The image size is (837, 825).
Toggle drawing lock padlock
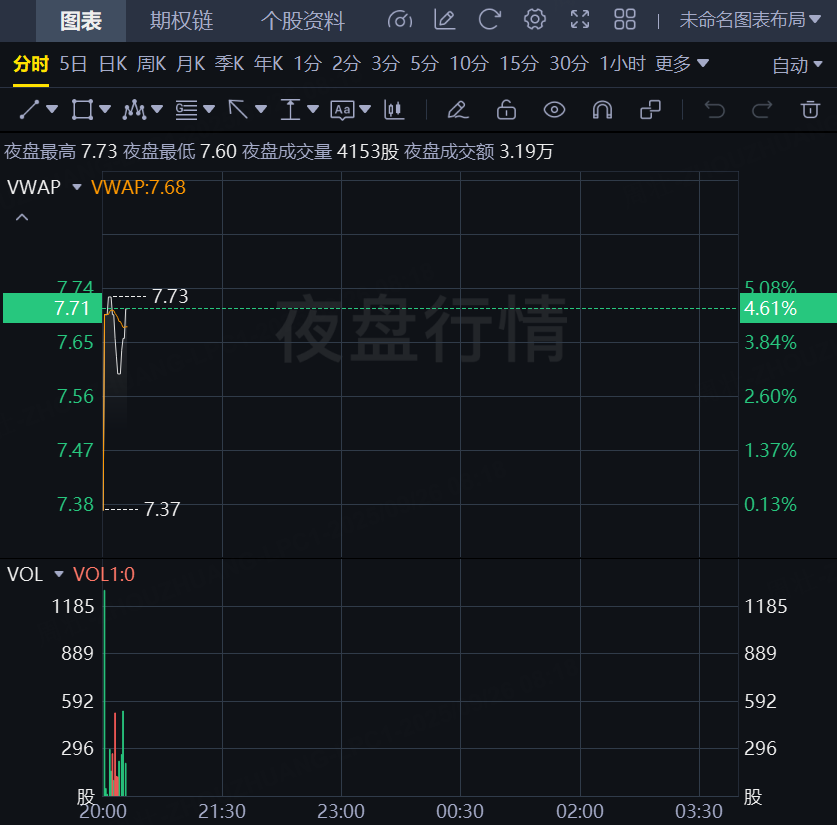point(506,109)
